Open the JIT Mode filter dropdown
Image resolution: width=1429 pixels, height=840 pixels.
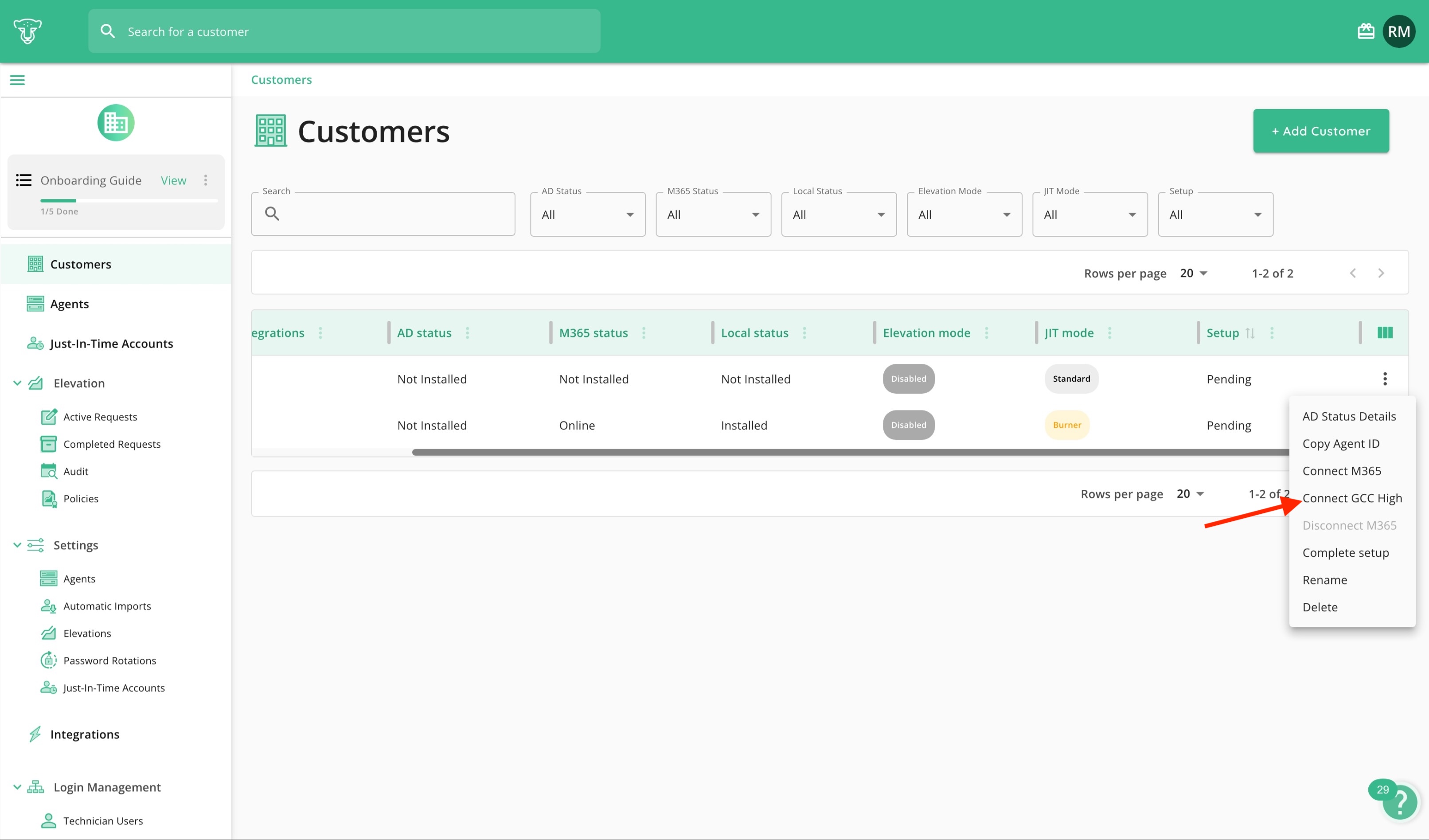click(x=1089, y=215)
